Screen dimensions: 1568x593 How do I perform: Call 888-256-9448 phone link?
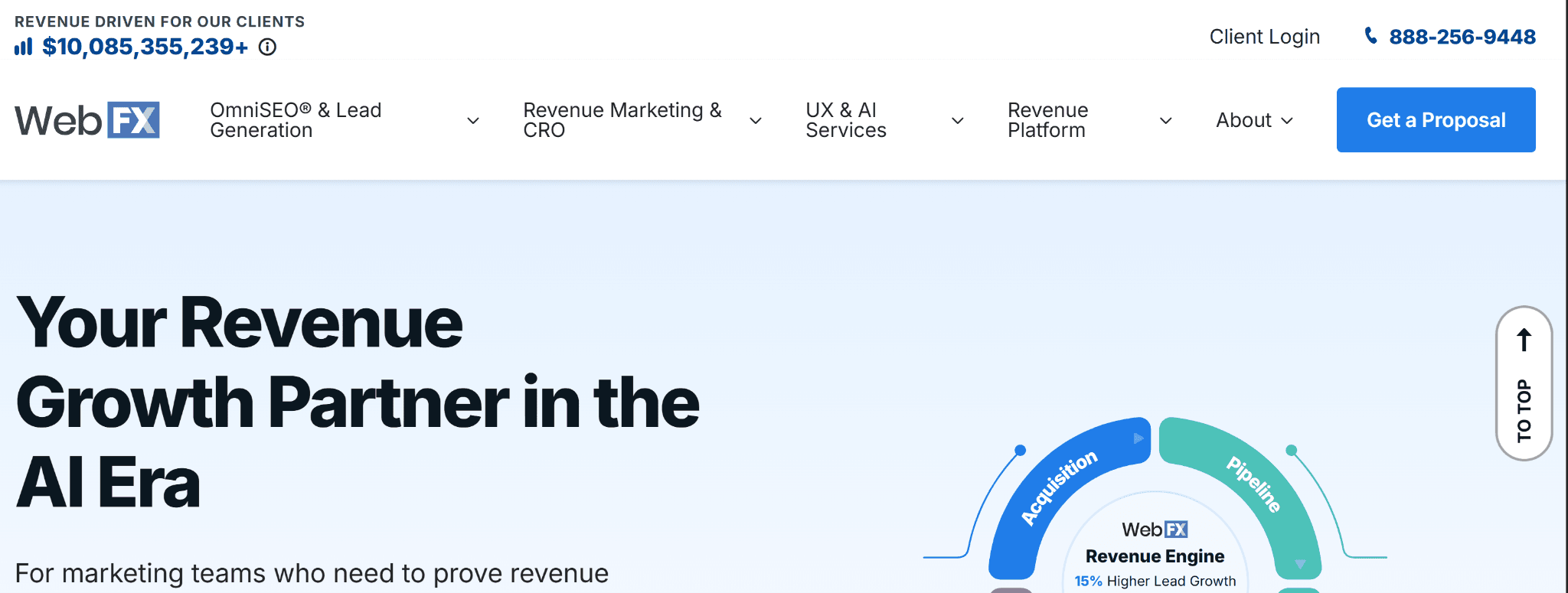tap(1462, 37)
